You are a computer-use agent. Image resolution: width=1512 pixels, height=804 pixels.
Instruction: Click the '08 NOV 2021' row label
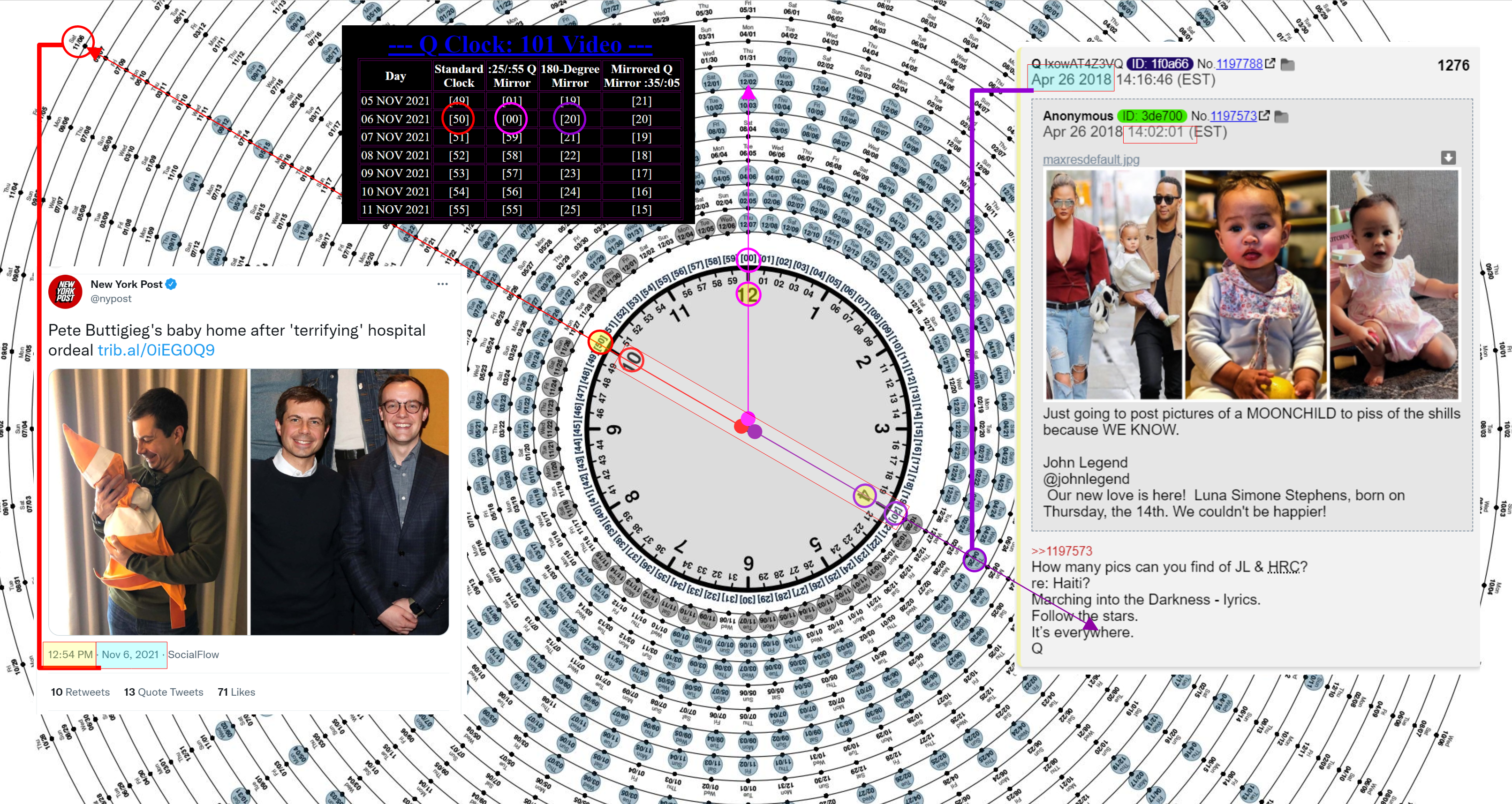396,155
